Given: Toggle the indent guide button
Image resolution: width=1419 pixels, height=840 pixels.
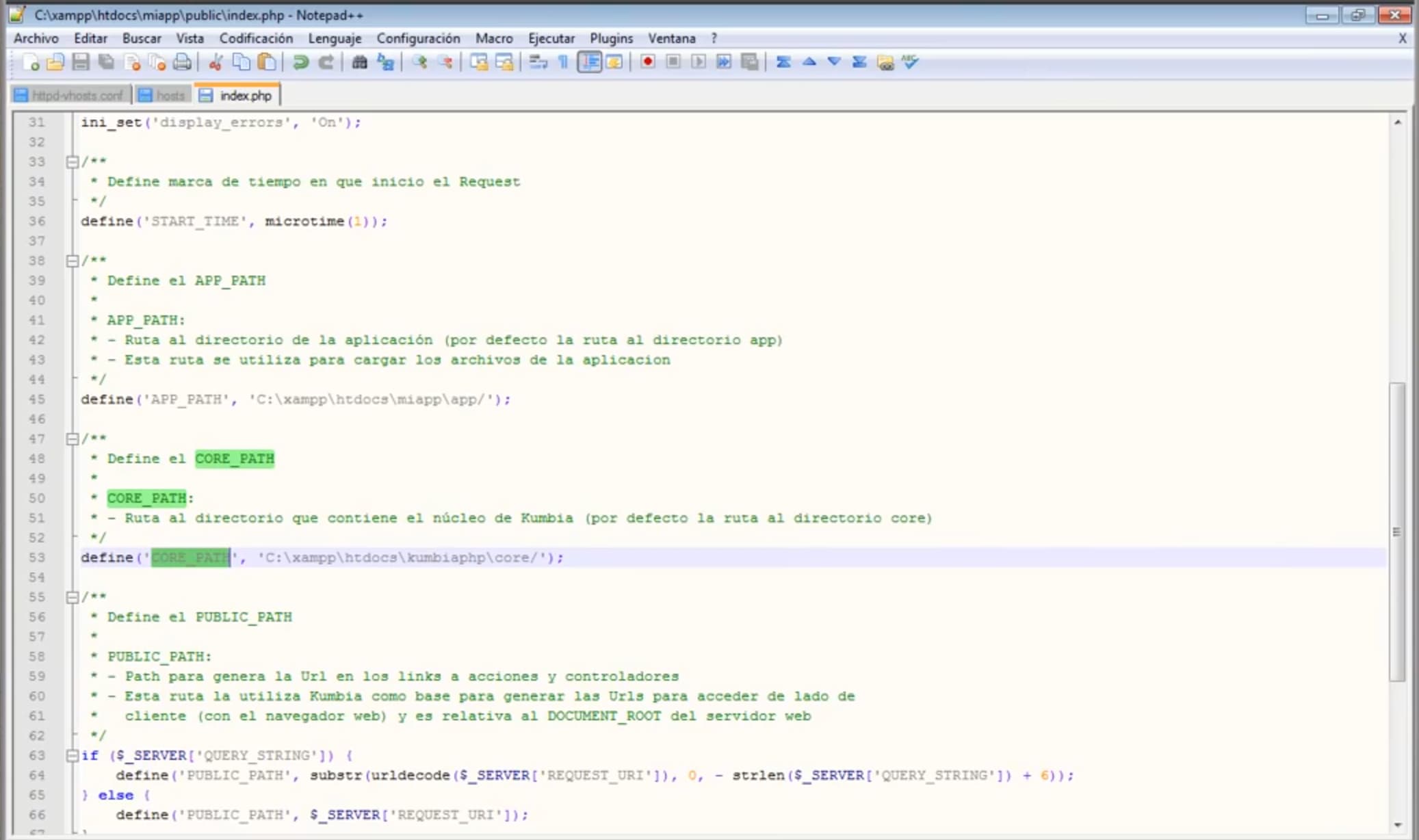Looking at the screenshot, I should coord(589,63).
